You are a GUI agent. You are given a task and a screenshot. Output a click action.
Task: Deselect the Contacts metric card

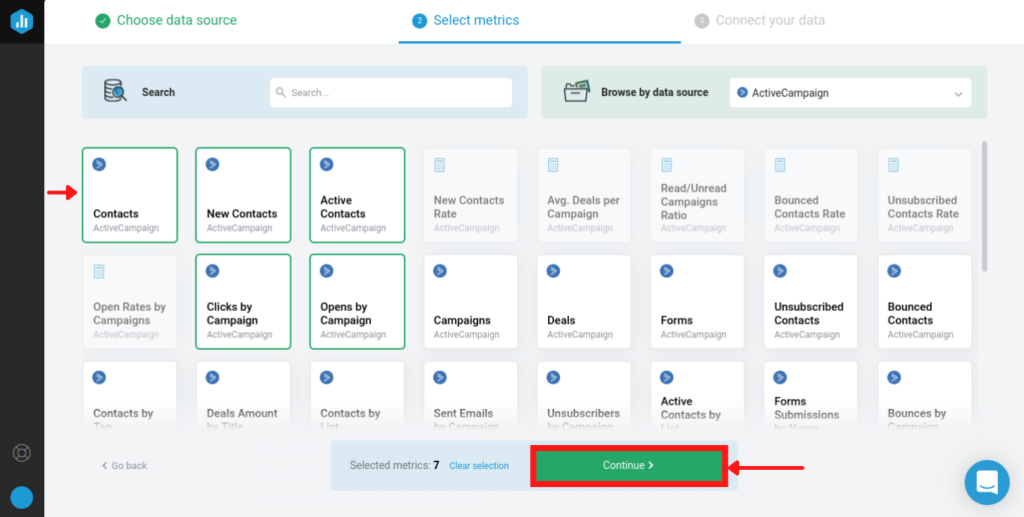pos(130,195)
